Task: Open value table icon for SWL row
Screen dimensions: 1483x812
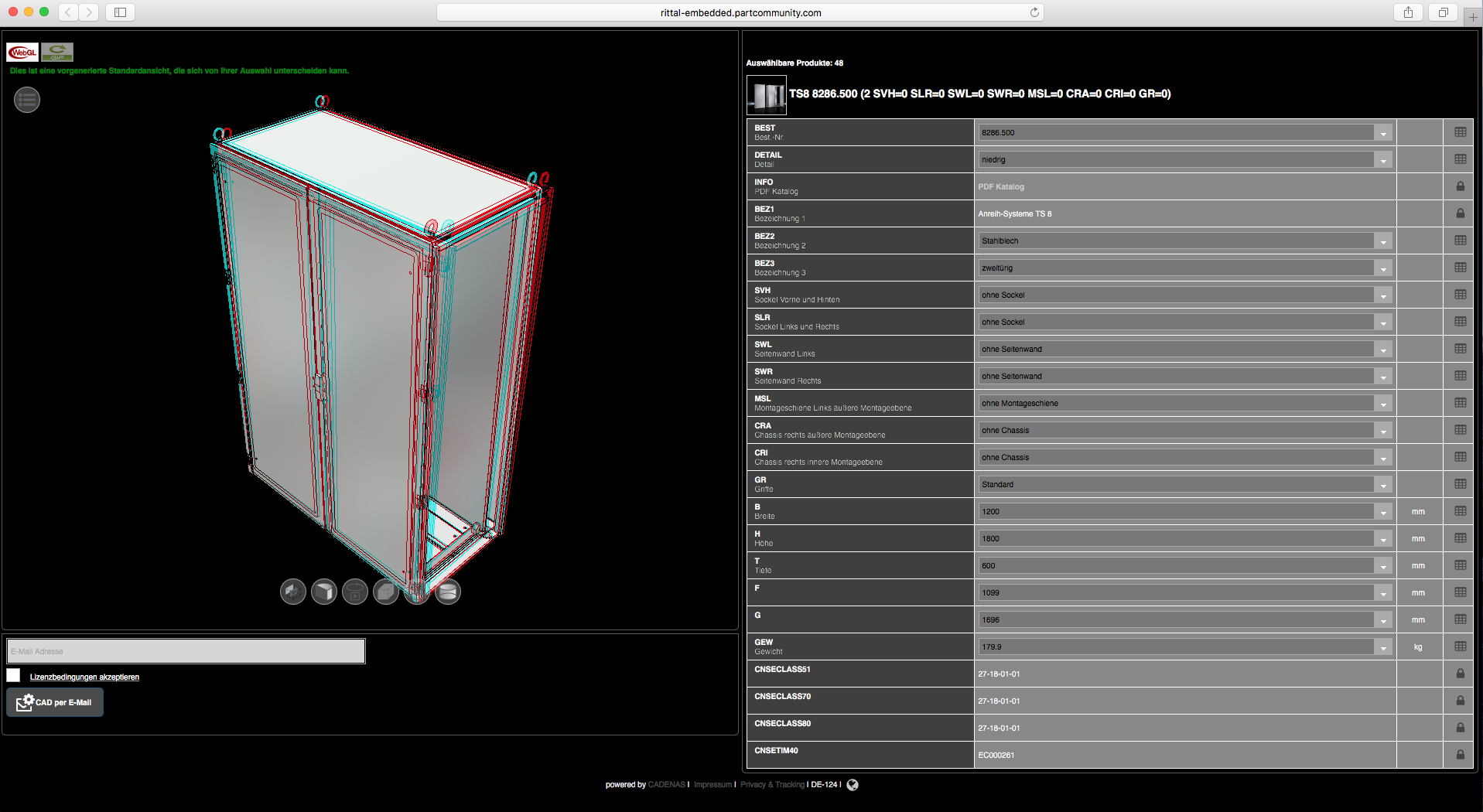Action: 1460,349
